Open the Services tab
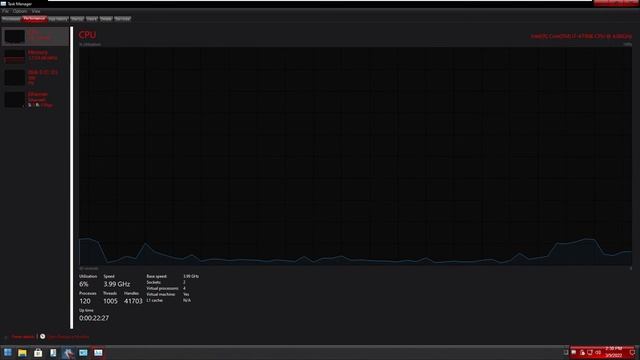 (122, 19)
